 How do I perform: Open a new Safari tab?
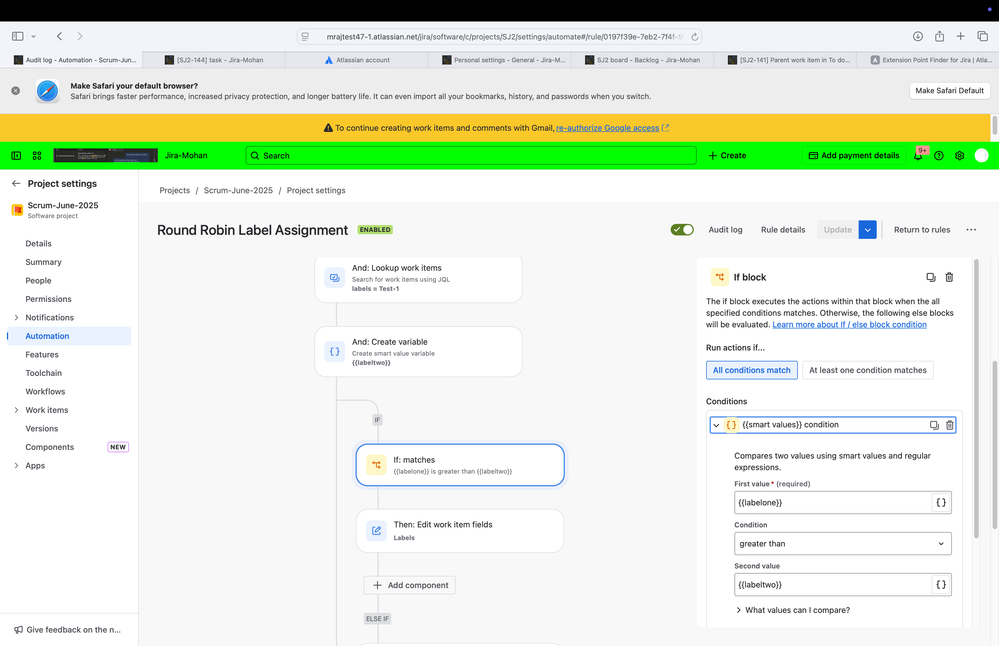click(x=960, y=36)
